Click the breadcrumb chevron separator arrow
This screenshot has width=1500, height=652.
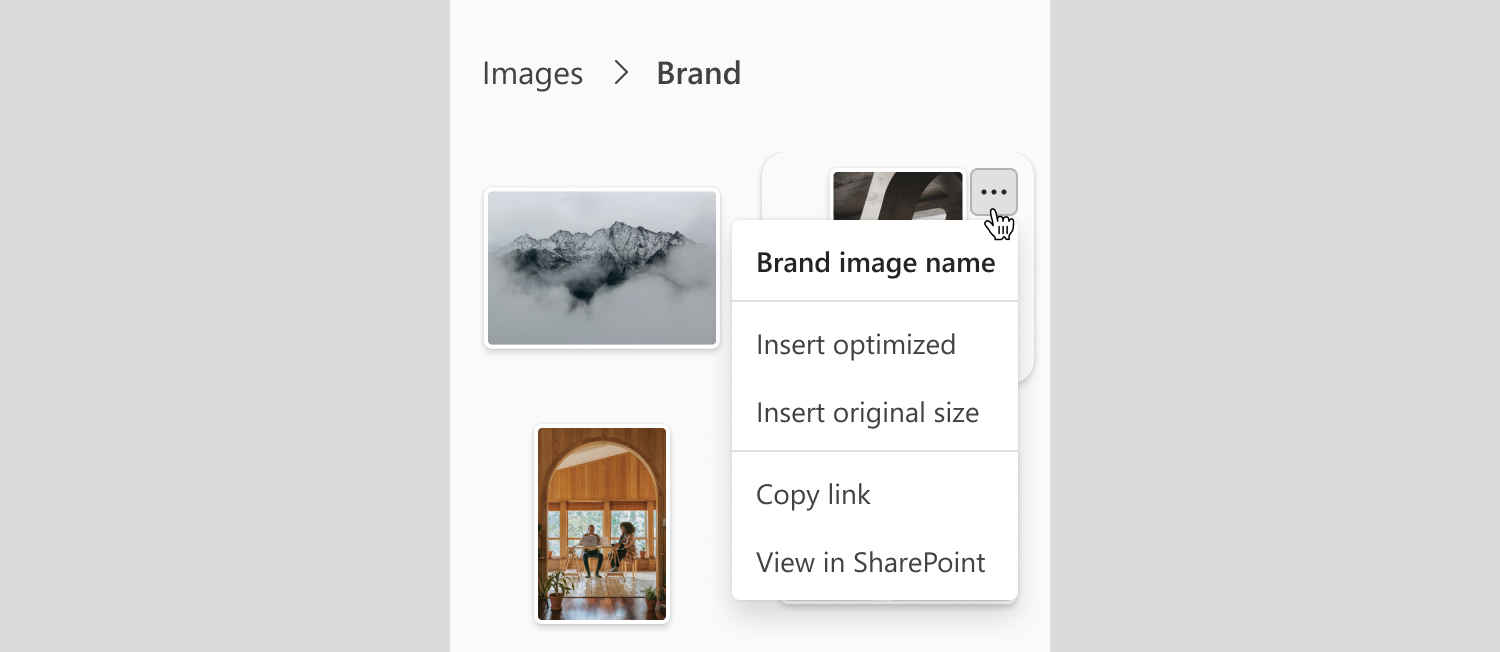click(x=621, y=73)
